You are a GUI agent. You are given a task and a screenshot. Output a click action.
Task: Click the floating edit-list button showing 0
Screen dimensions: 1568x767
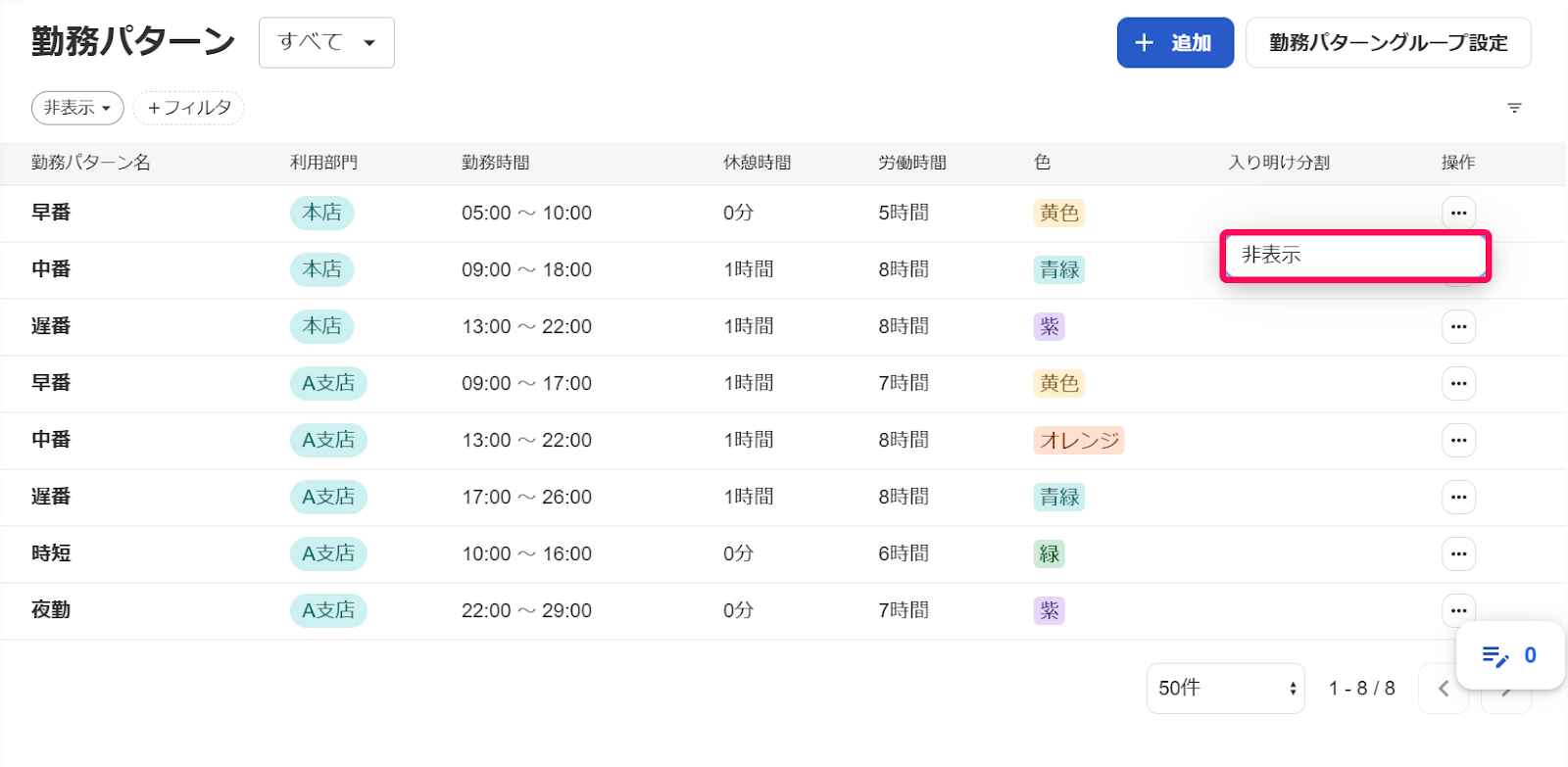(1510, 655)
